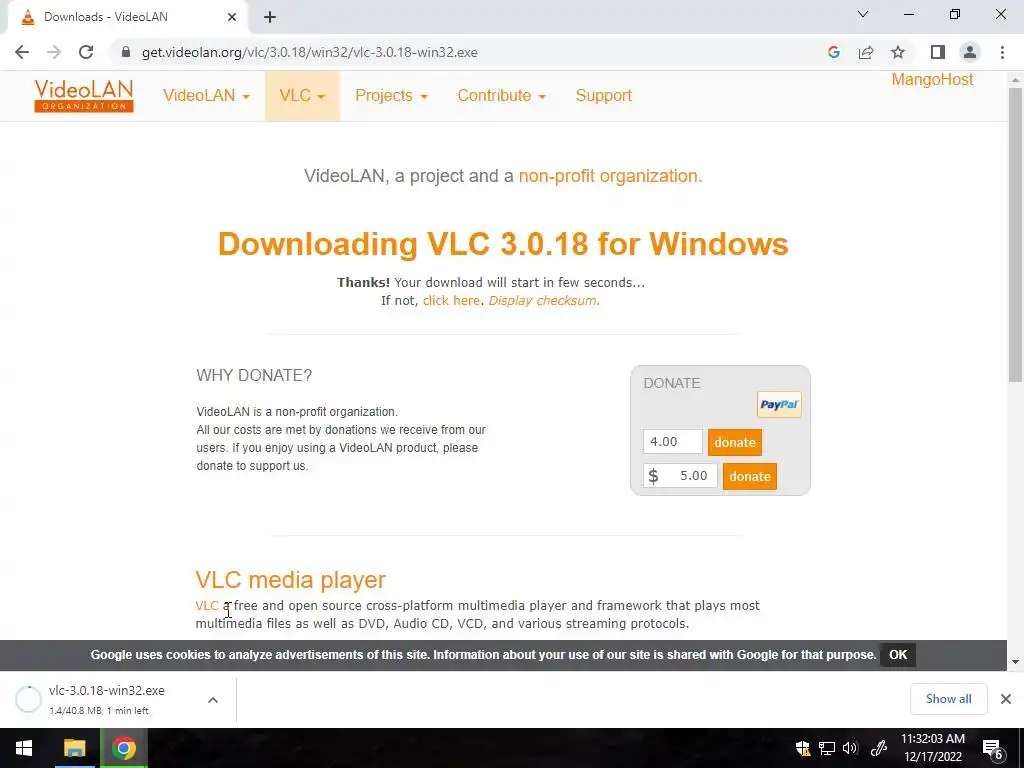The image size is (1024, 768).
Task: Click the 'Downloading VLC 3.0.18 for Windows' heading
Action: point(503,244)
